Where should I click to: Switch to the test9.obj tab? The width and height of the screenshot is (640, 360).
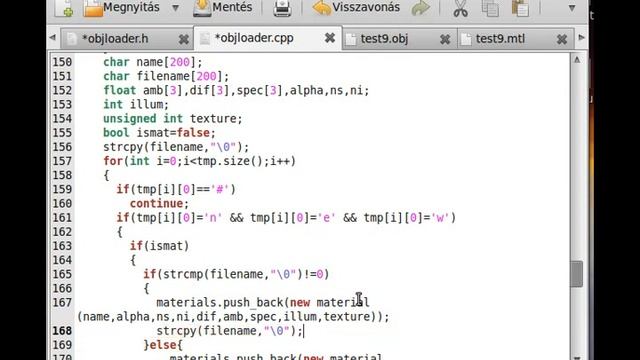click(x=384, y=39)
